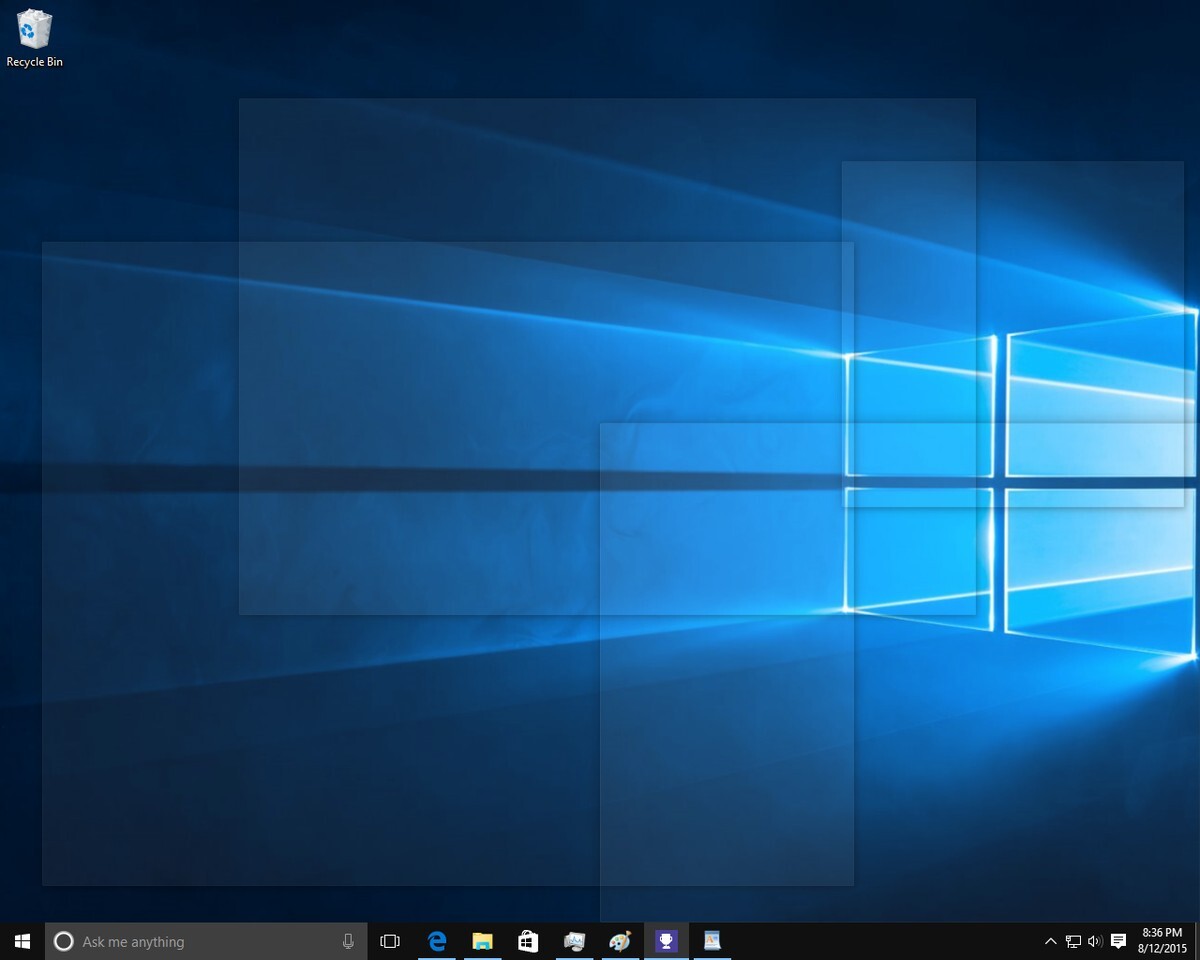Launch the pinned monitor-screen app
Image resolution: width=1200 pixels, height=960 pixels.
[574, 941]
